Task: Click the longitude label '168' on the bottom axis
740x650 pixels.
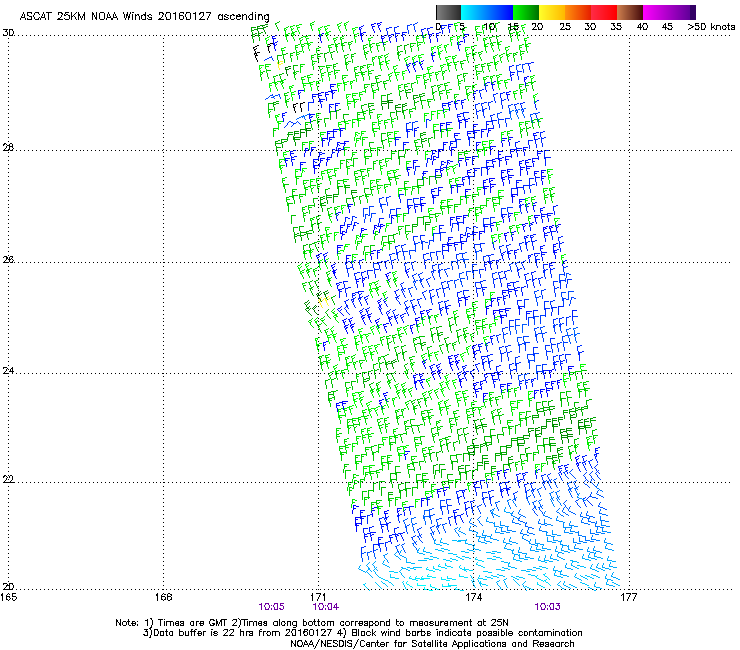Action: [163, 597]
